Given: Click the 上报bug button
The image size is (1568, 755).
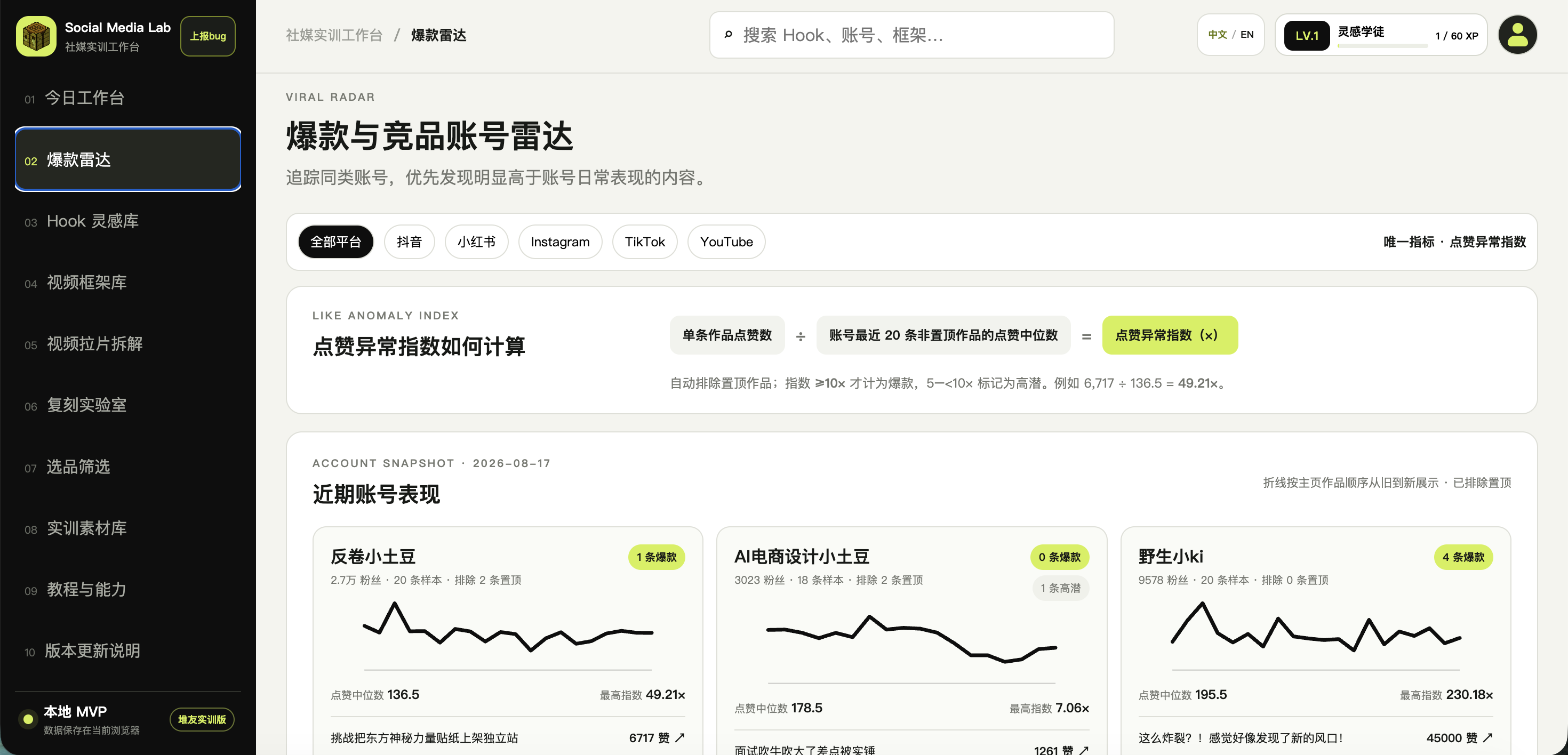Looking at the screenshot, I should point(207,36).
